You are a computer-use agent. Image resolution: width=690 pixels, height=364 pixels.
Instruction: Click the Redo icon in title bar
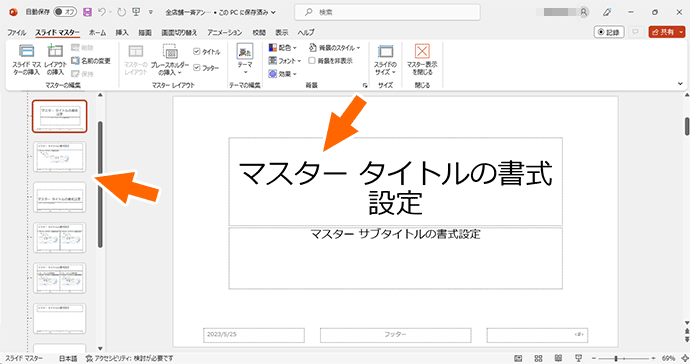pyautogui.click(x=121, y=12)
